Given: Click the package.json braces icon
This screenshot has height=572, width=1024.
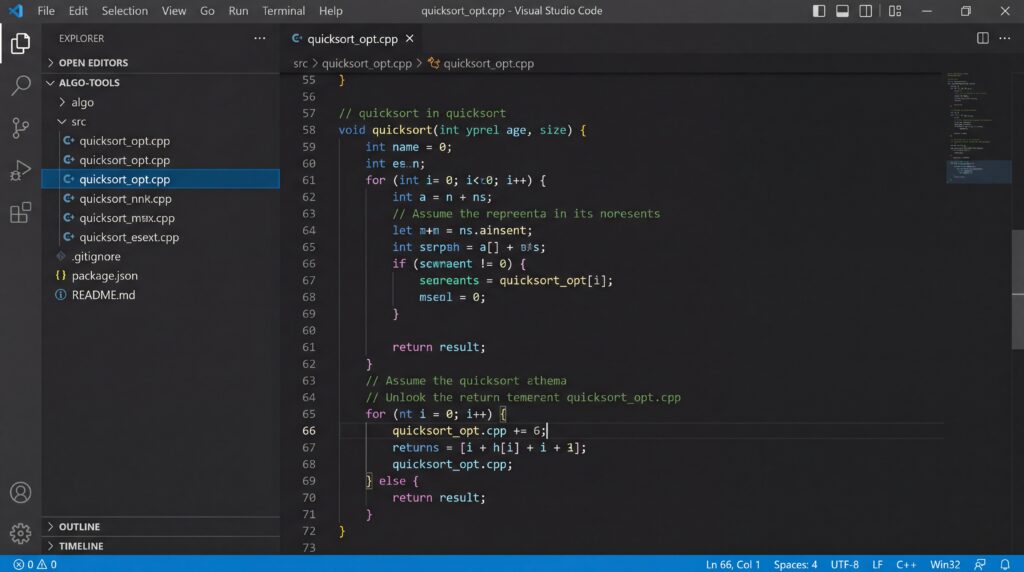Looking at the screenshot, I should tap(61, 276).
